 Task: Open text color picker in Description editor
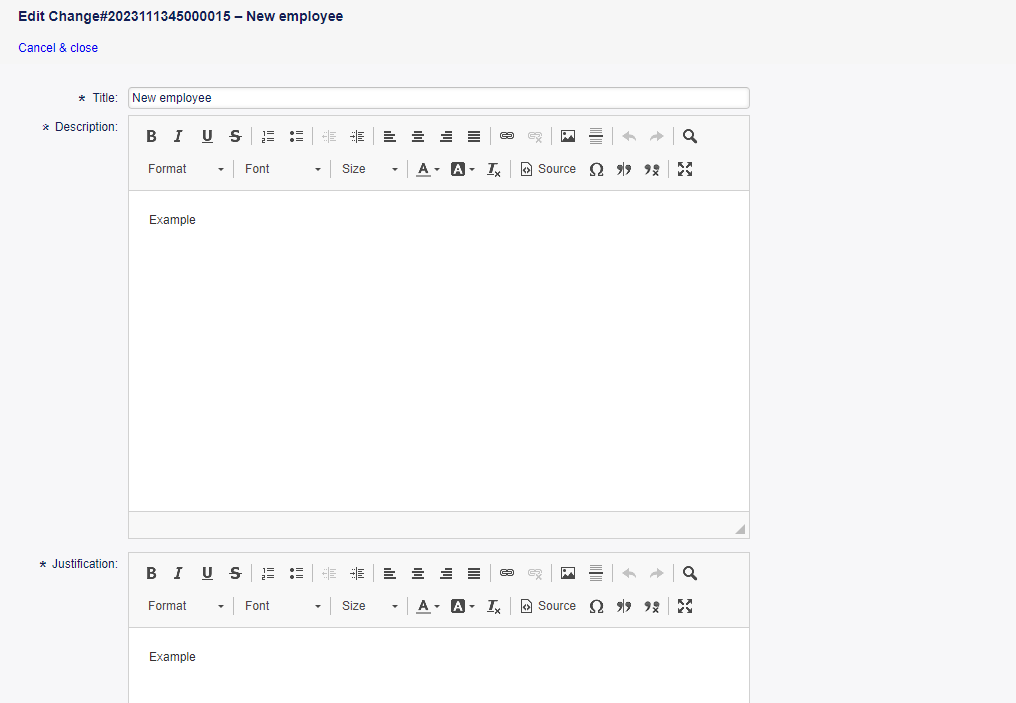point(428,170)
